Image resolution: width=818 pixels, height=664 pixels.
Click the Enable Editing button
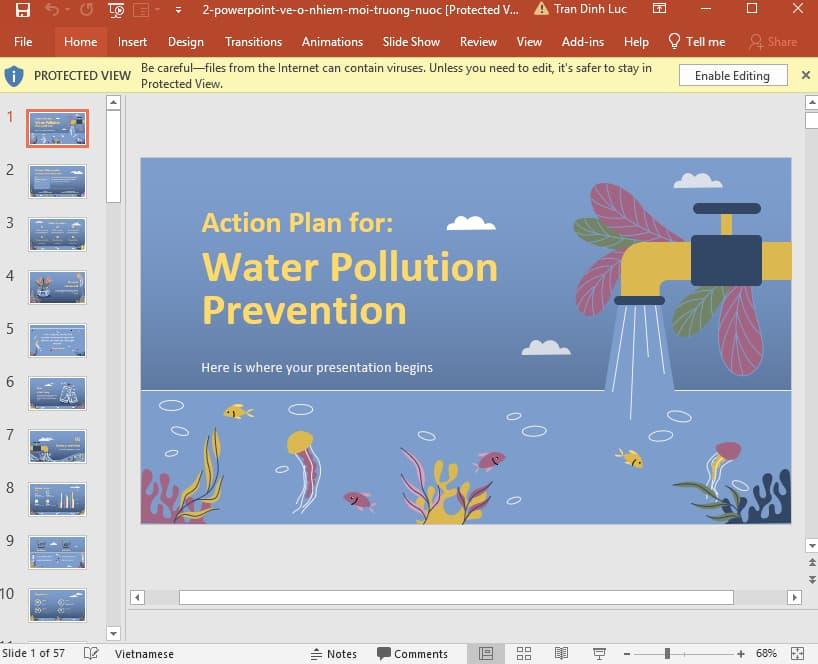click(x=732, y=75)
